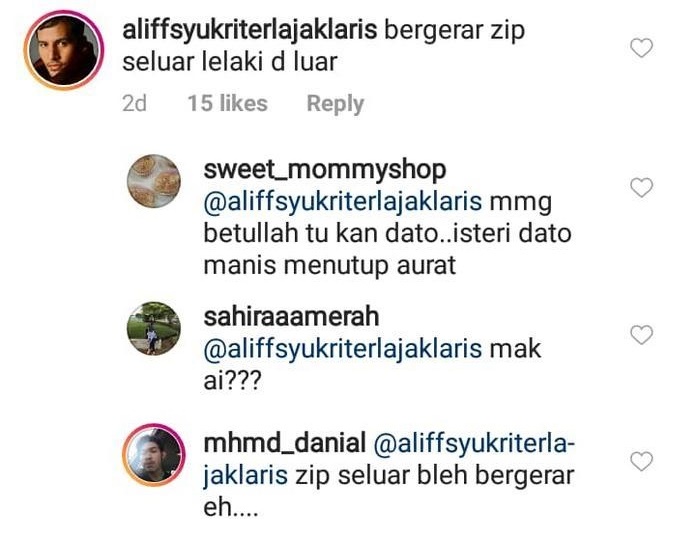This screenshot has height=533, width=696.
Task: Open aliffsyukriterlajaklaris profile picture with story ring
Action: click(x=64, y=50)
